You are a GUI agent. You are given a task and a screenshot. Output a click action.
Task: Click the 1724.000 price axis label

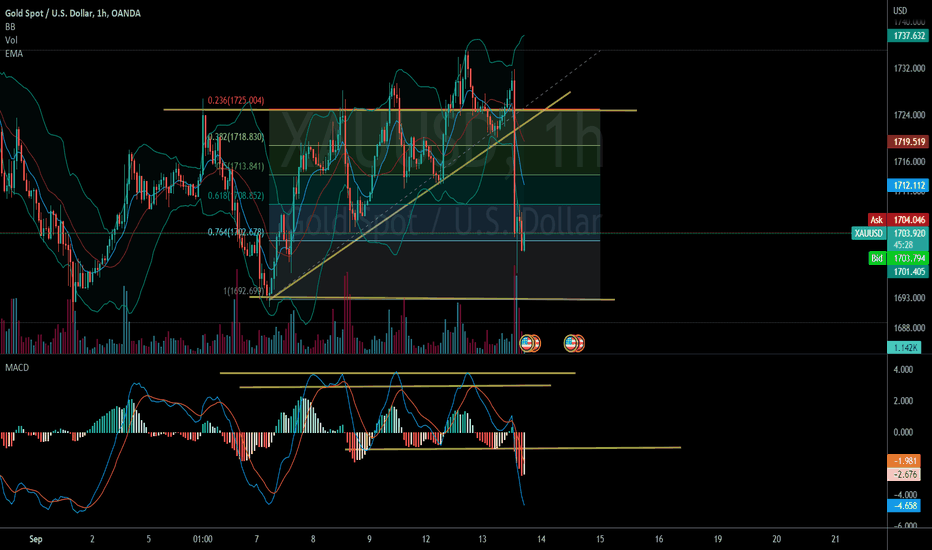pyautogui.click(x=909, y=115)
